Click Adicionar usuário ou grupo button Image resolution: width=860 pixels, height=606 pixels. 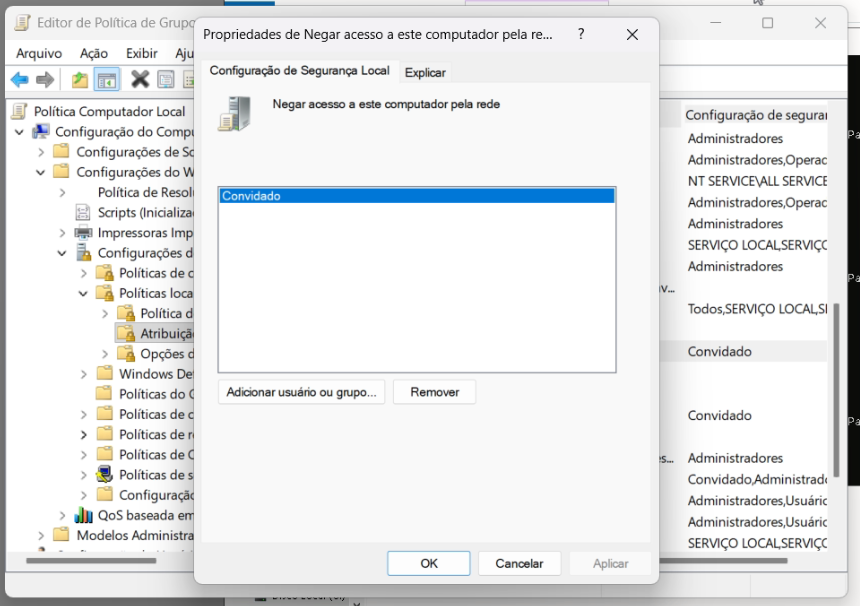click(301, 392)
